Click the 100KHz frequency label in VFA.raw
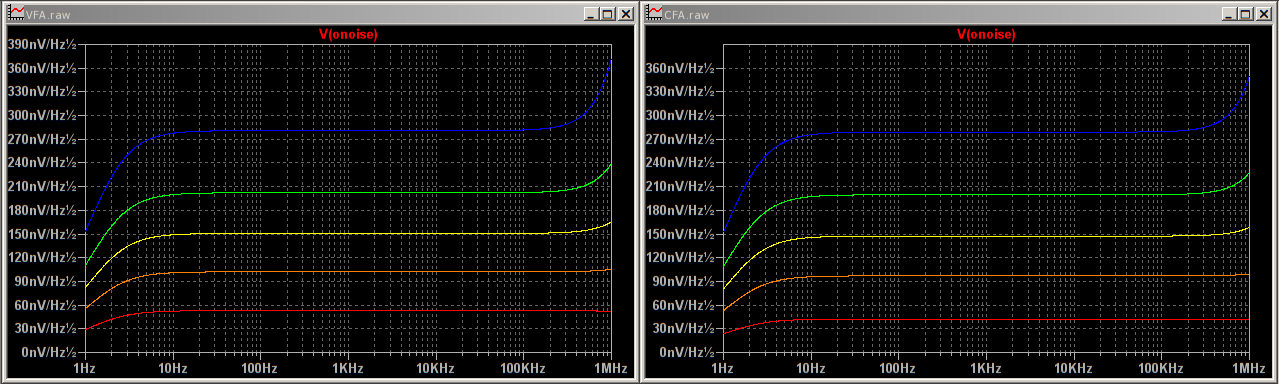The width and height of the screenshot is (1279, 384). pos(523,369)
